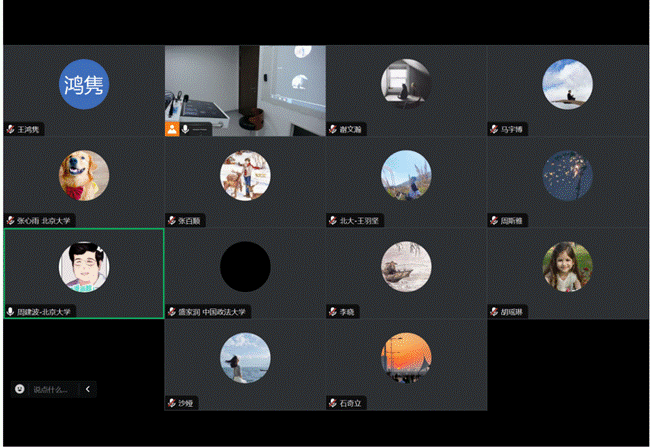
Task: Select the cartoon avatar of 周建波
Action: click(x=83, y=266)
